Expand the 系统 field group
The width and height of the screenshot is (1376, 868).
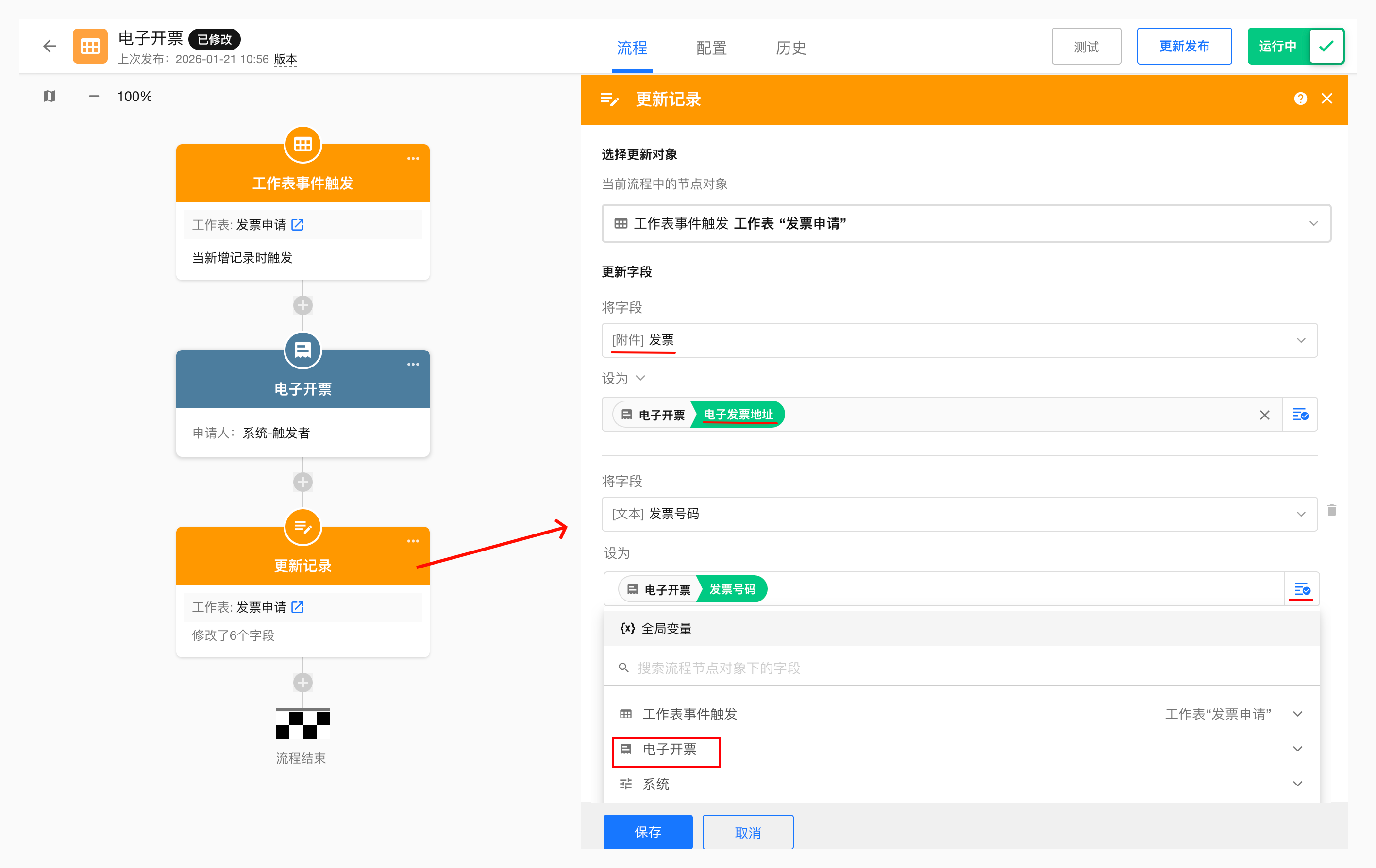click(x=1297, y=784)
